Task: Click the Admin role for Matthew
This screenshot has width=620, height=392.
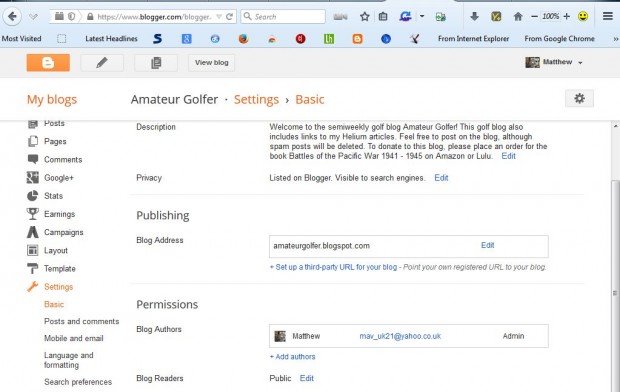Action: point(513,336)
